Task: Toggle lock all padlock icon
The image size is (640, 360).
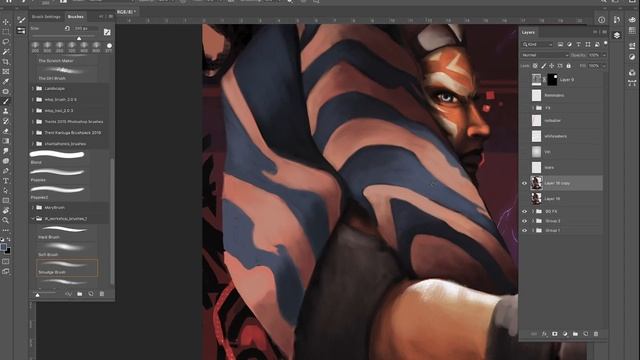Action: click(569, 66)
